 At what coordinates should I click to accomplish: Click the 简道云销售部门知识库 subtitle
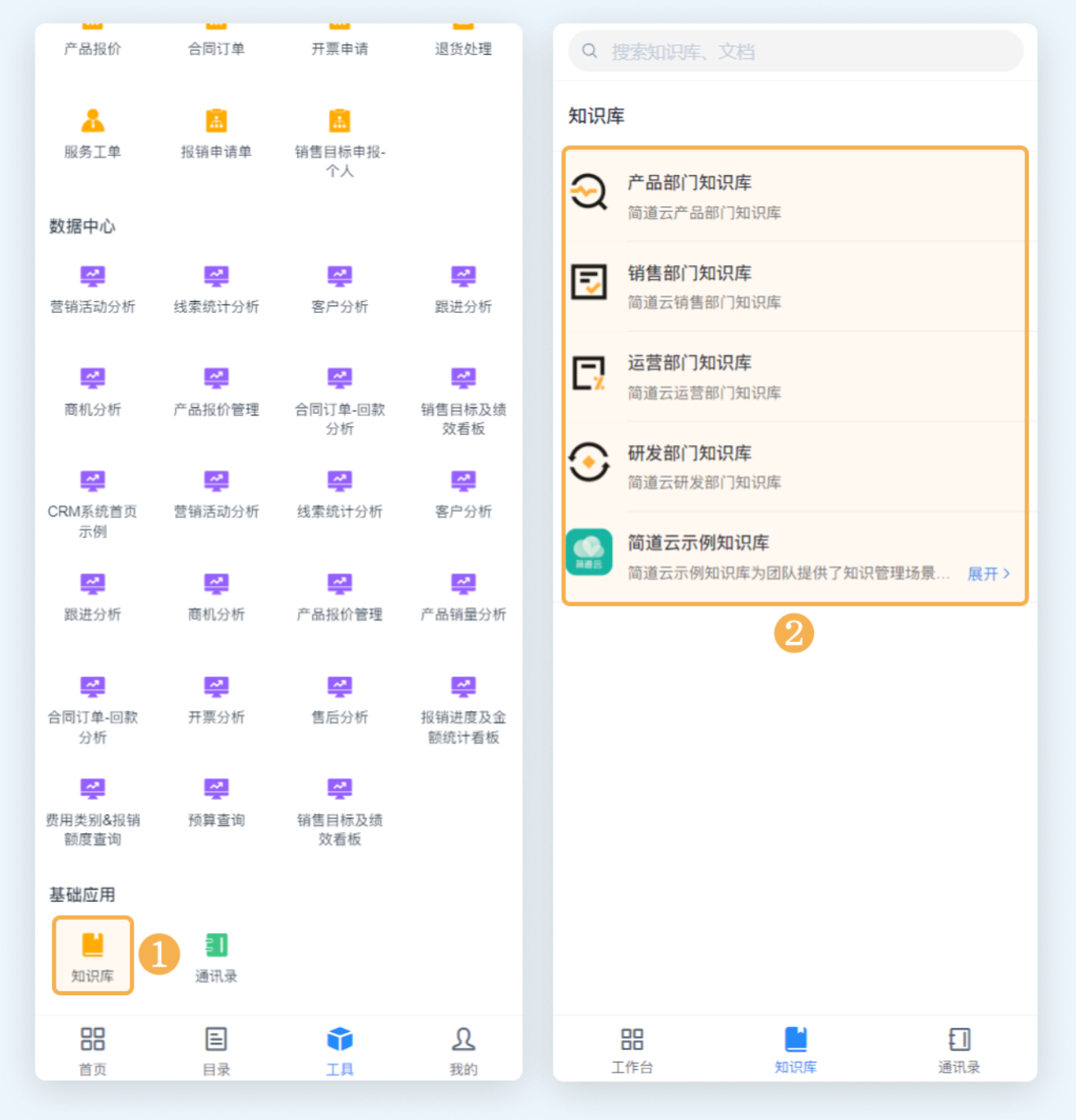705,302
